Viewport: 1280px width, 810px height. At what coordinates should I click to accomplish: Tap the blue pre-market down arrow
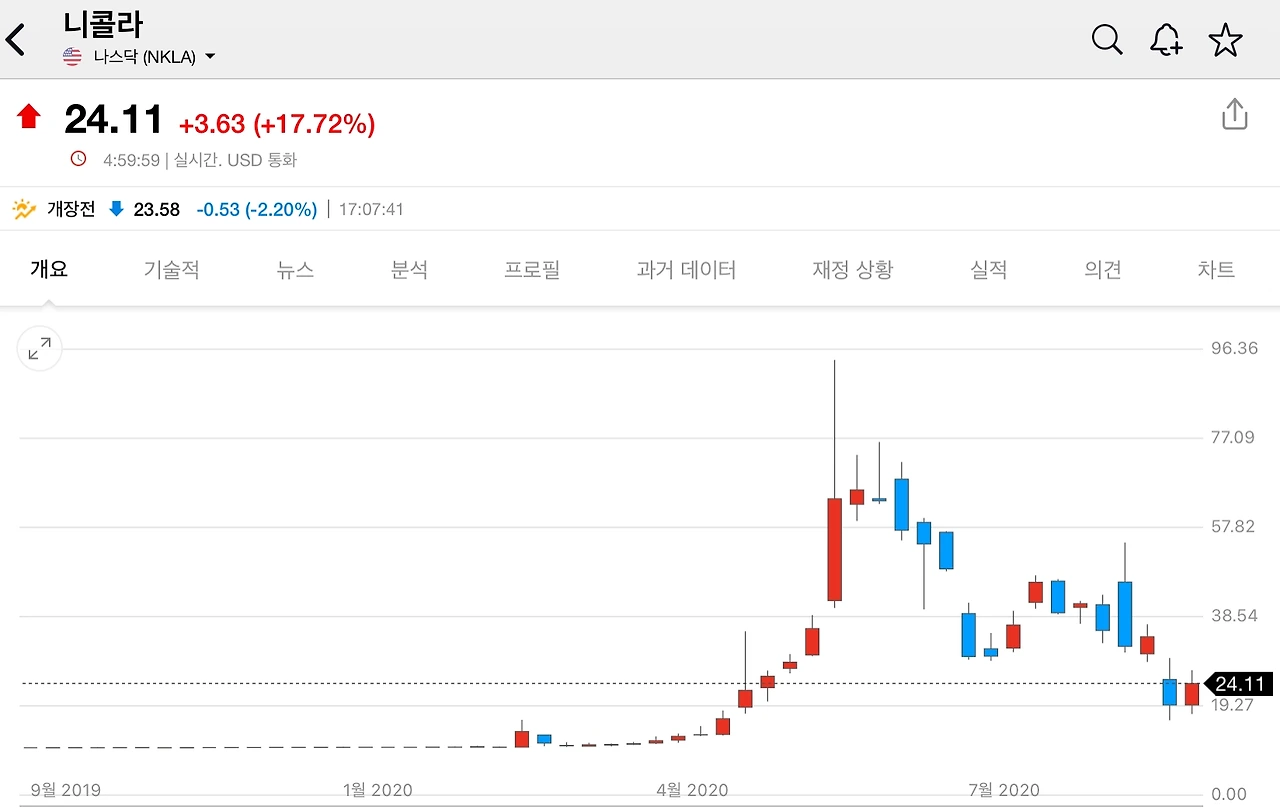tap(116, 209)
